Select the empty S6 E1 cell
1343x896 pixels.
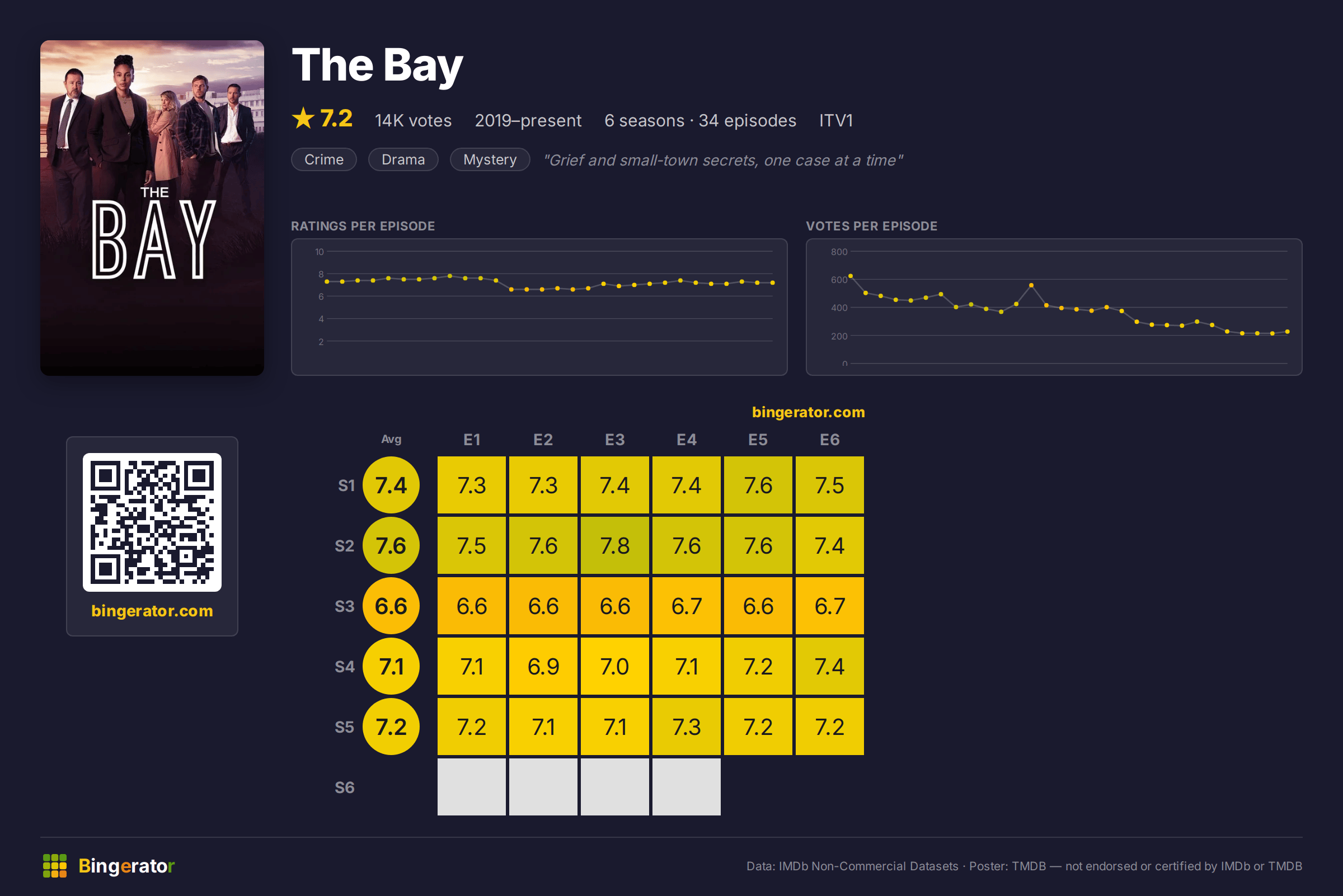[472, 787]
